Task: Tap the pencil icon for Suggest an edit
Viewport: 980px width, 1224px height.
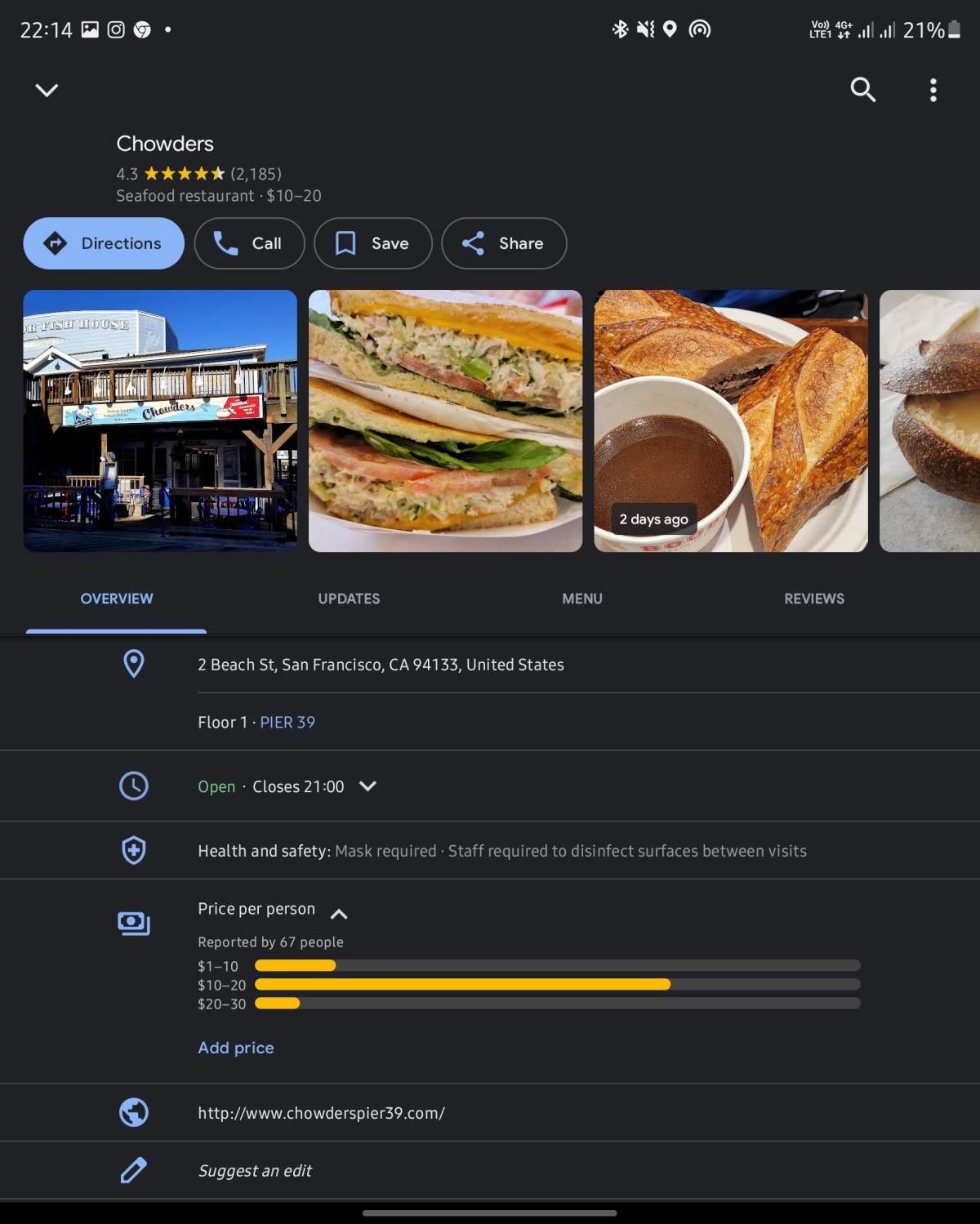Action: point(134,1170)
